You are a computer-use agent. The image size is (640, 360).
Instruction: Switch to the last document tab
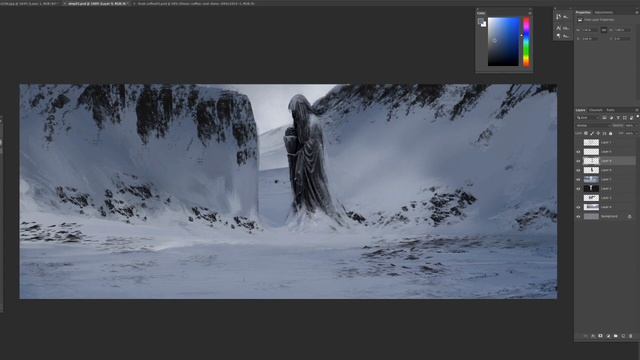(x=196, y=3)
